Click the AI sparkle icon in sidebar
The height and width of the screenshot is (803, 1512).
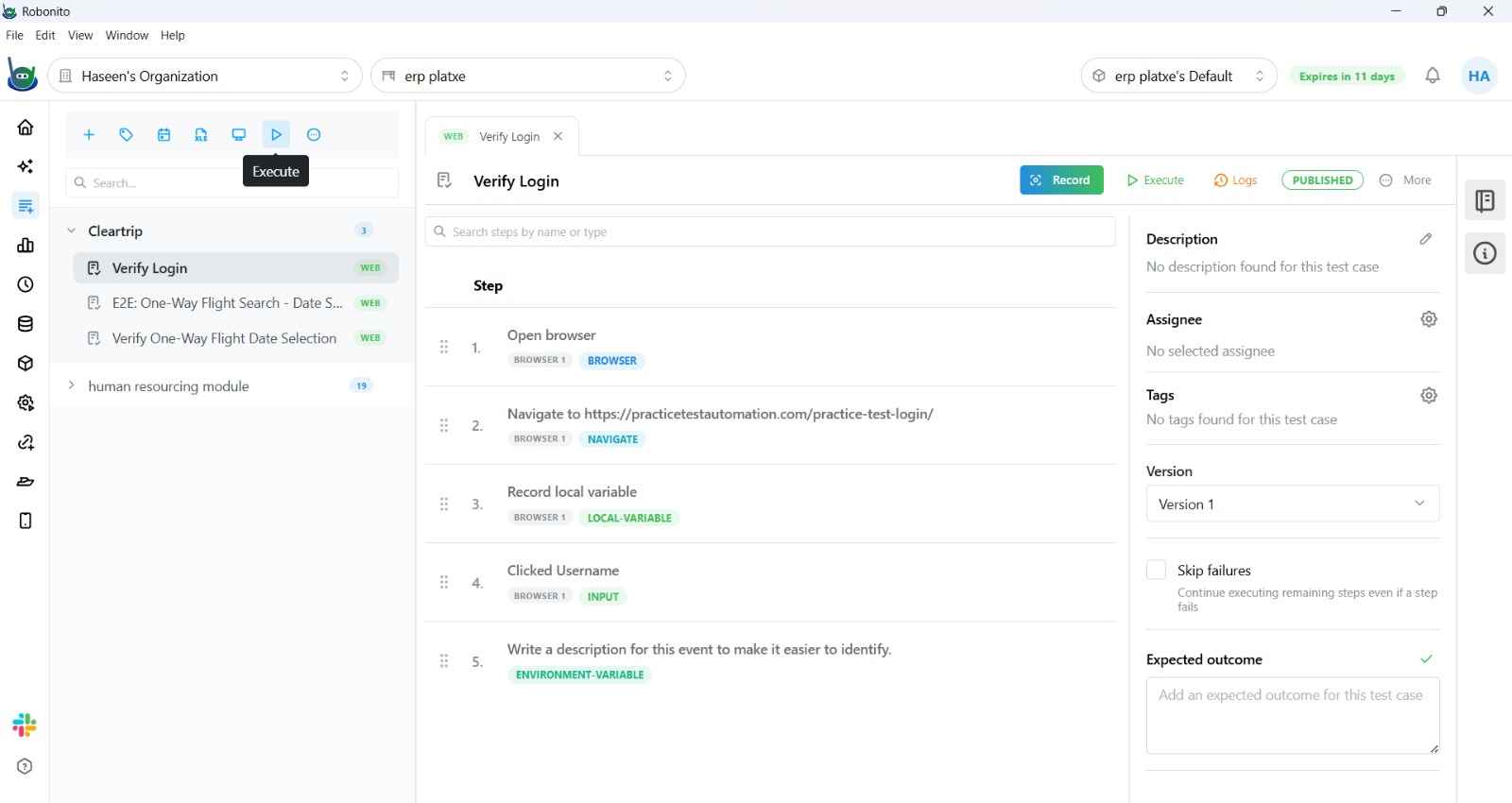(x=26, y=166)
